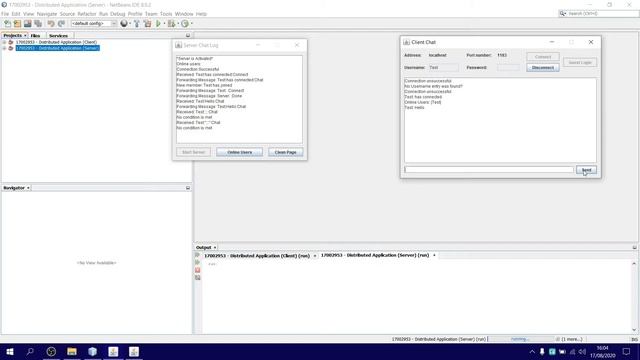Screen dimensions: 640x360
Task: Click the Send button in Client Chat
Action: tap(586, 170)
